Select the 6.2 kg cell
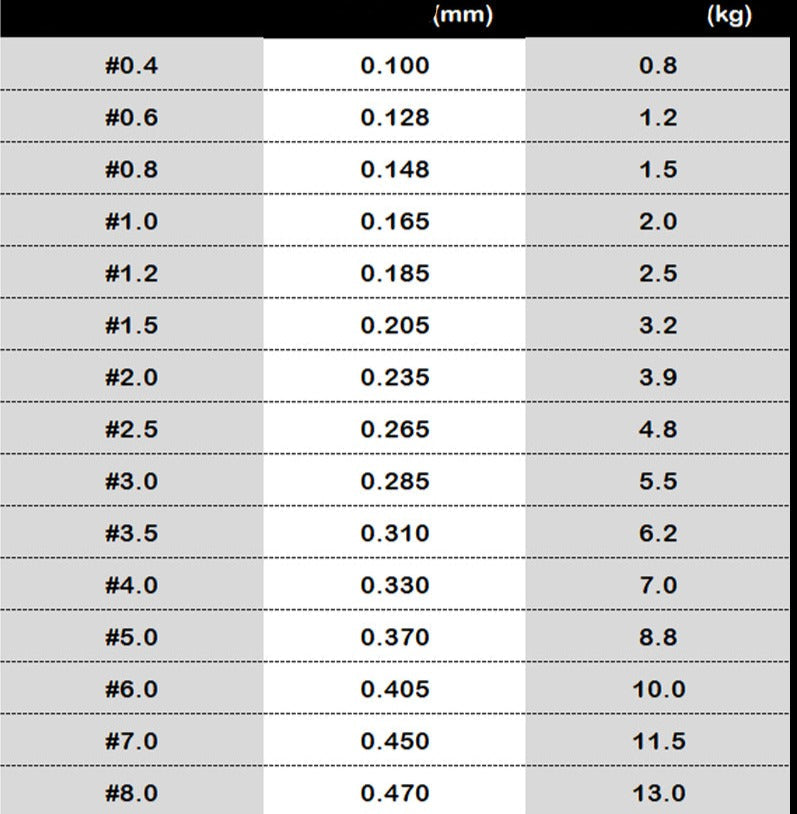The height and width of the screenshot is (814, 797). 658,534
